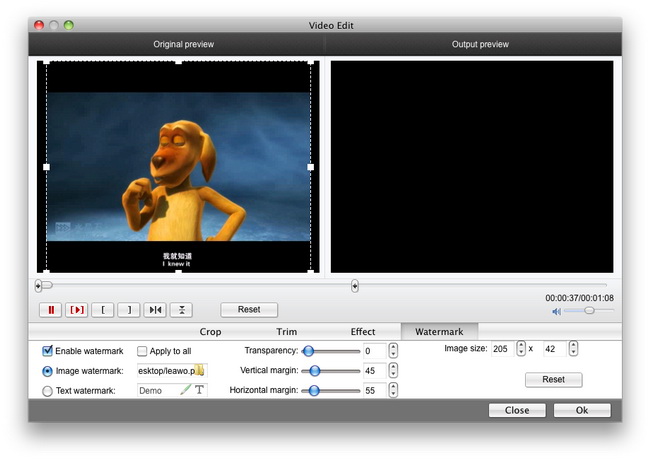
Task: Select the trim marker at the start of the timeline
Action: click(38, 286)
